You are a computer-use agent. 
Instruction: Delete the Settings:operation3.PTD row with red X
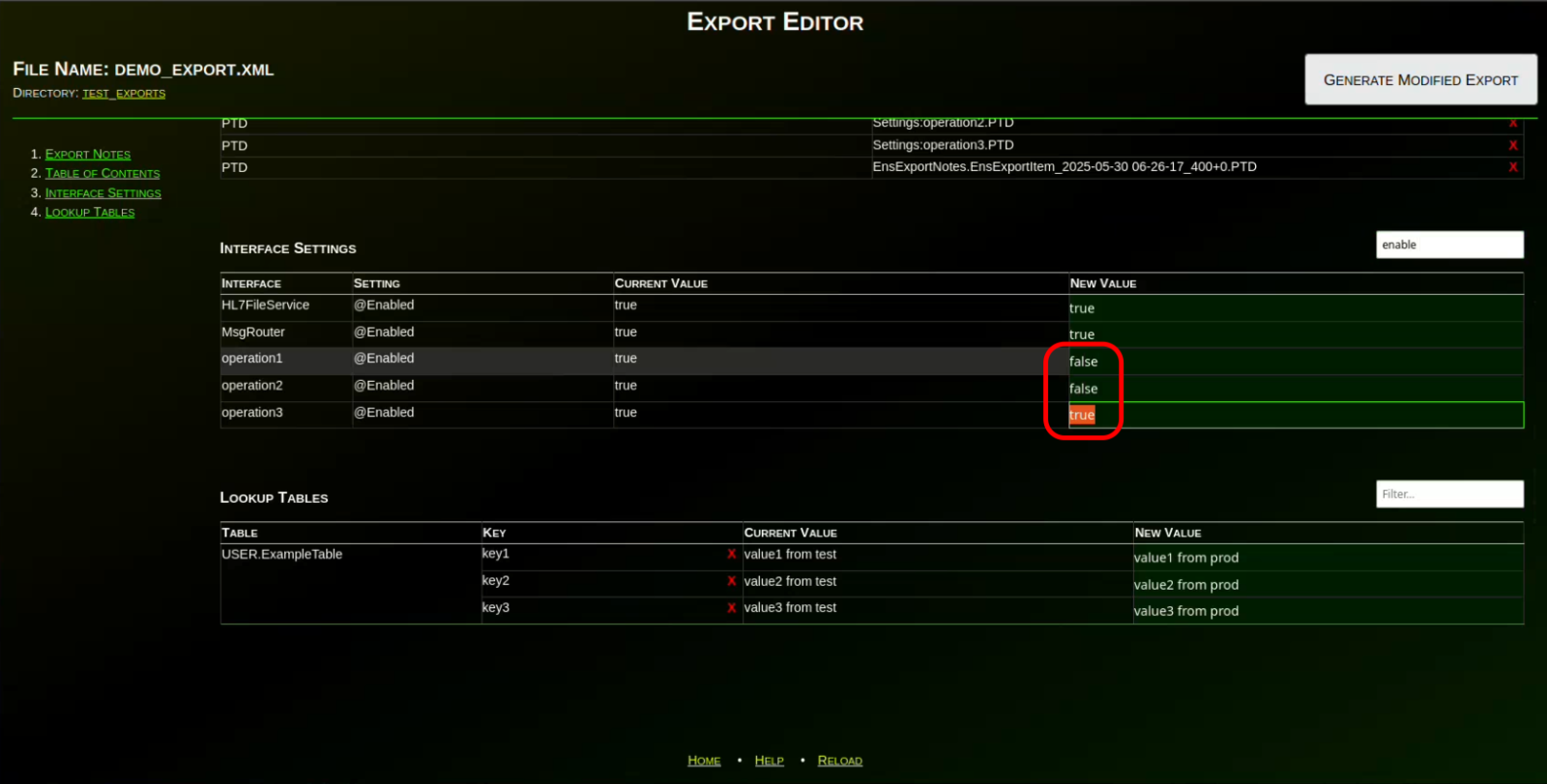1512,145
